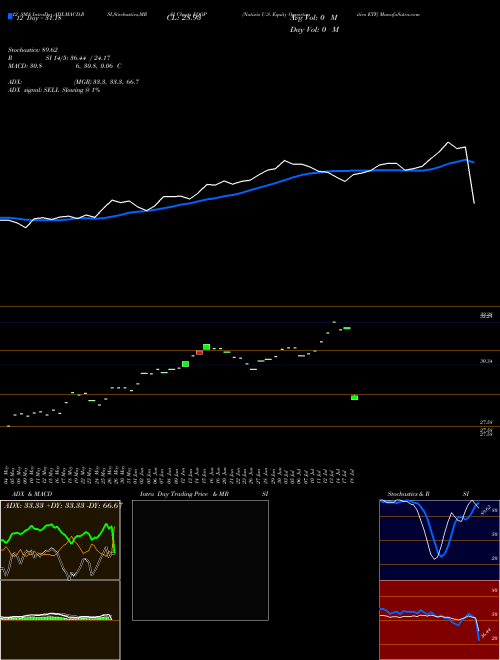
Task: Click the '12 Day = 31.18' label
Action: pyautogui.click(x=37, y=18)
